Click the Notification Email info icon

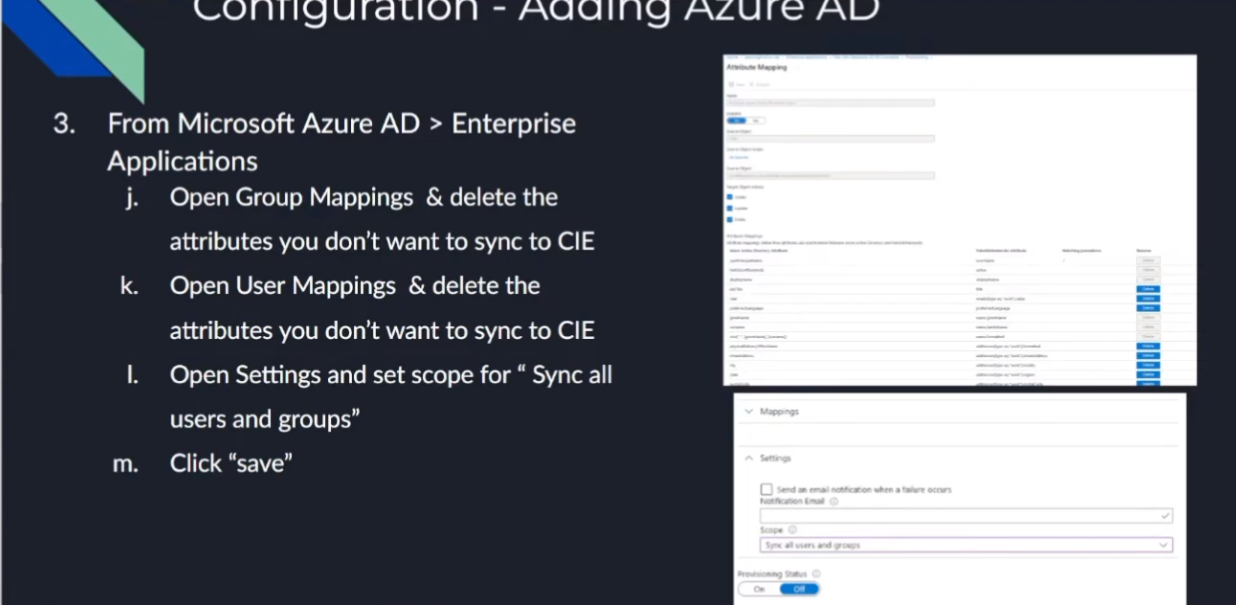(x=833, y=501)
